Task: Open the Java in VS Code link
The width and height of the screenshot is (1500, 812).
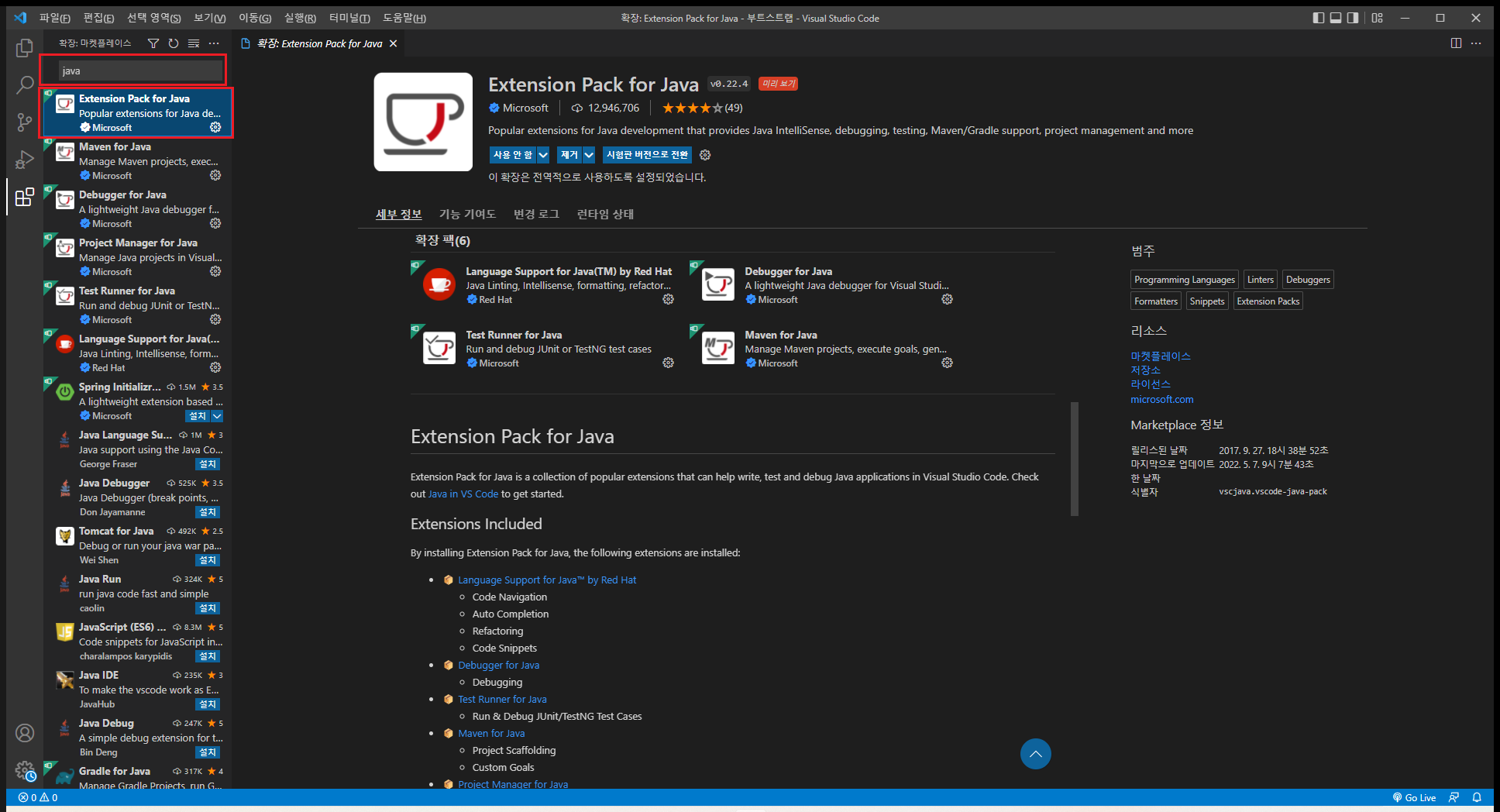Action: pyautogui.click(x=463, y=494)
